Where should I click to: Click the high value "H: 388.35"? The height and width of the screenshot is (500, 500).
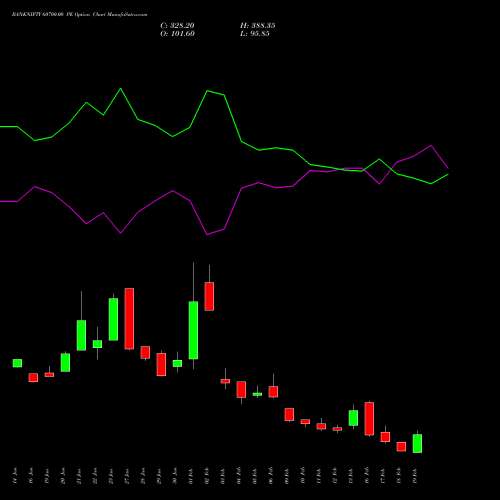point(258,26)
